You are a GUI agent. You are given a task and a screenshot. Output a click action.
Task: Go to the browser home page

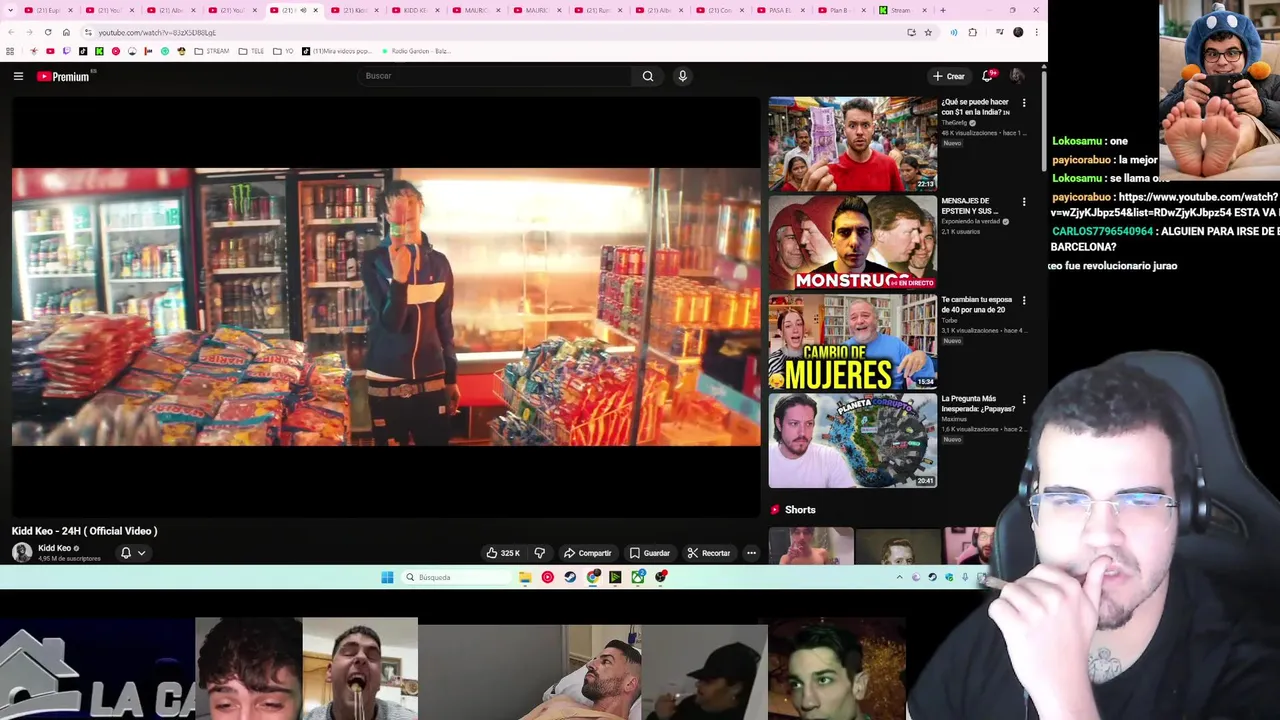[66, 32]
